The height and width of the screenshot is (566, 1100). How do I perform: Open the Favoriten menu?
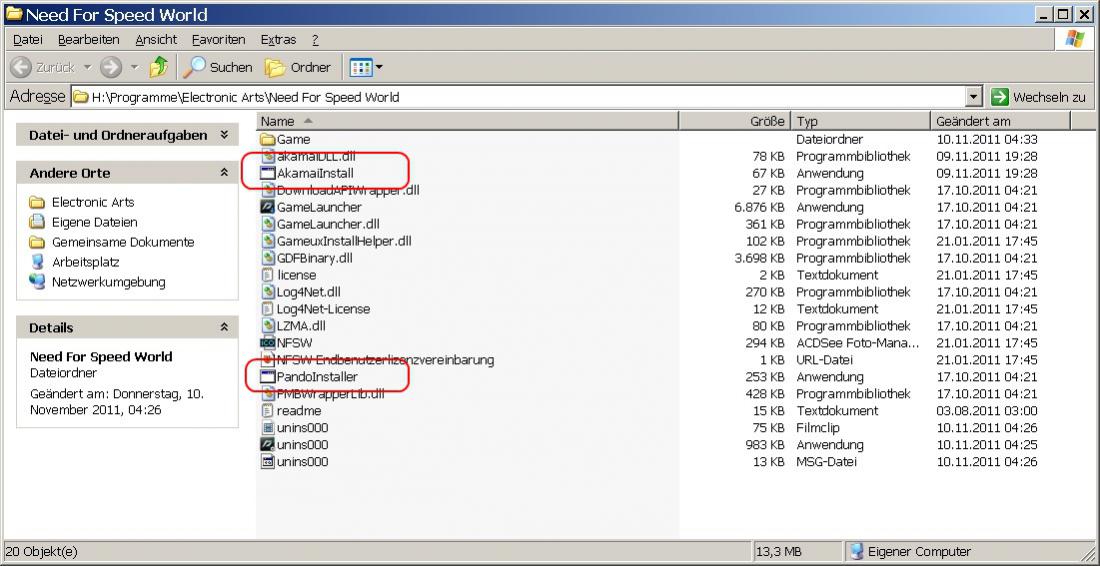pyautogui.click(x=218, y=40)
